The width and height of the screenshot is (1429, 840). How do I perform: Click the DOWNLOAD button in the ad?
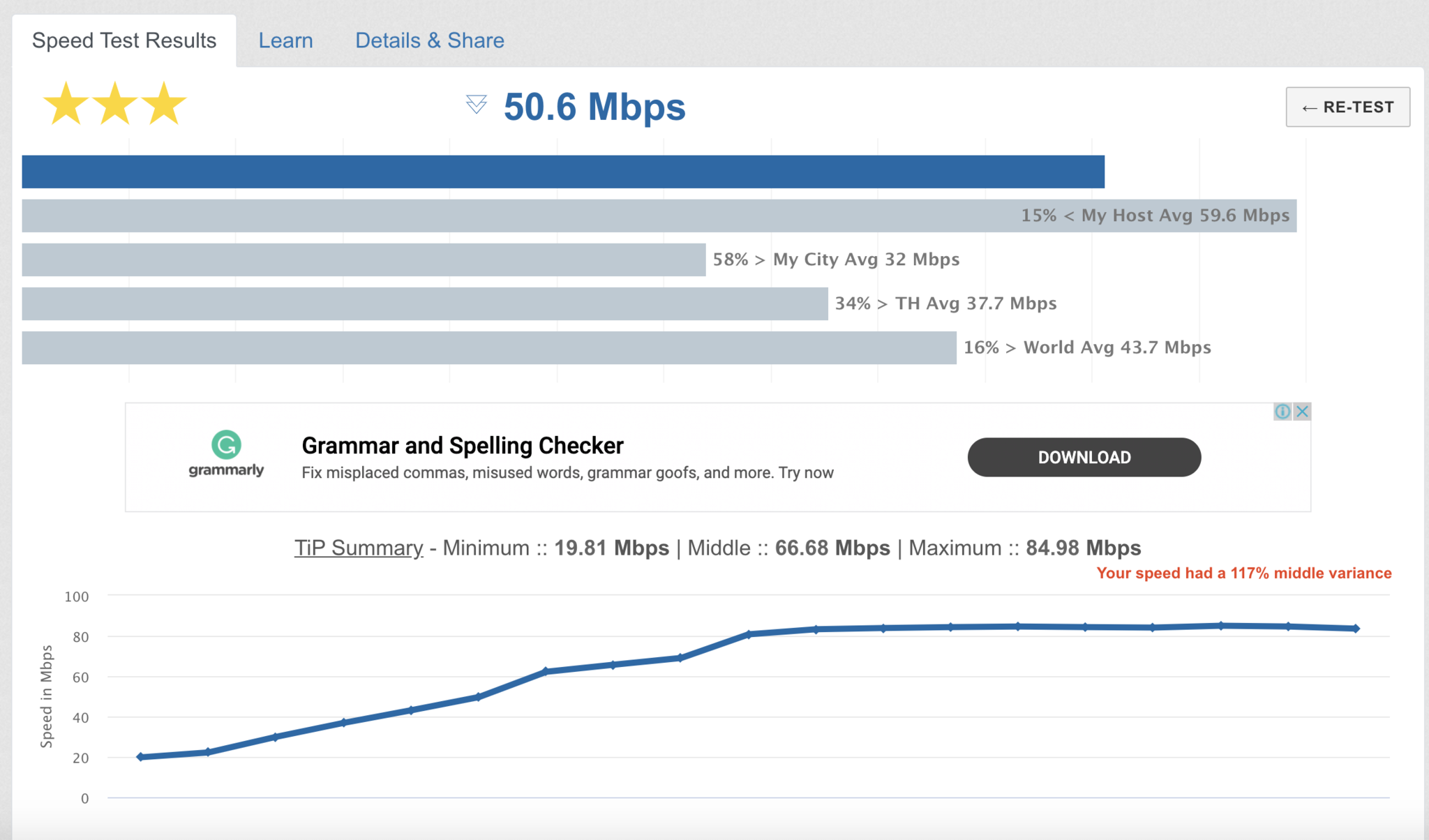(x=1084, y=458)
